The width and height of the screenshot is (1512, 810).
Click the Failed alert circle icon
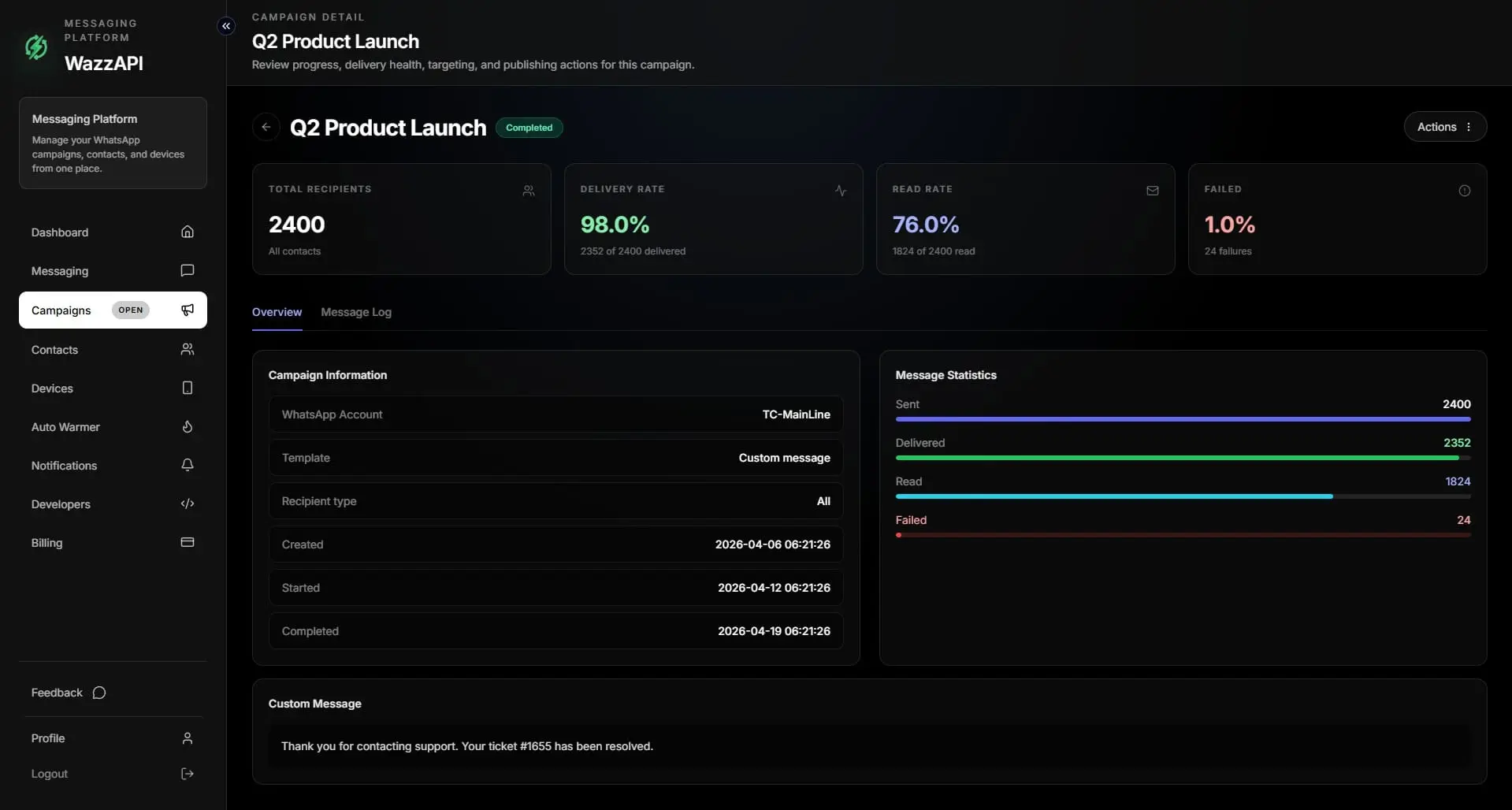point(1465,191)
